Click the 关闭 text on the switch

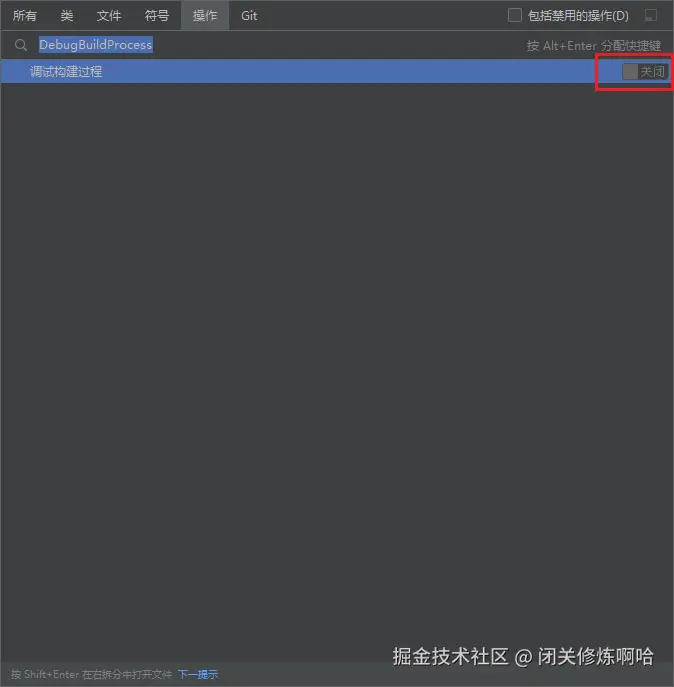tap(653, 72)
